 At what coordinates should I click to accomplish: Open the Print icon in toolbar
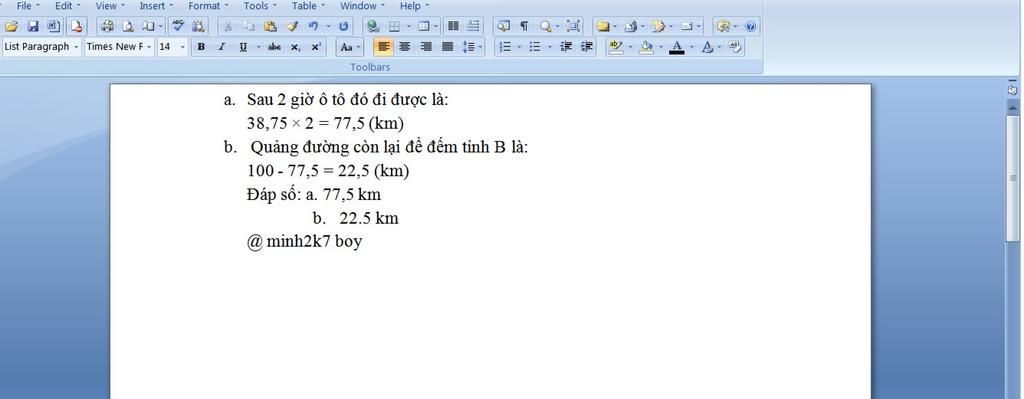pos(108,26)
